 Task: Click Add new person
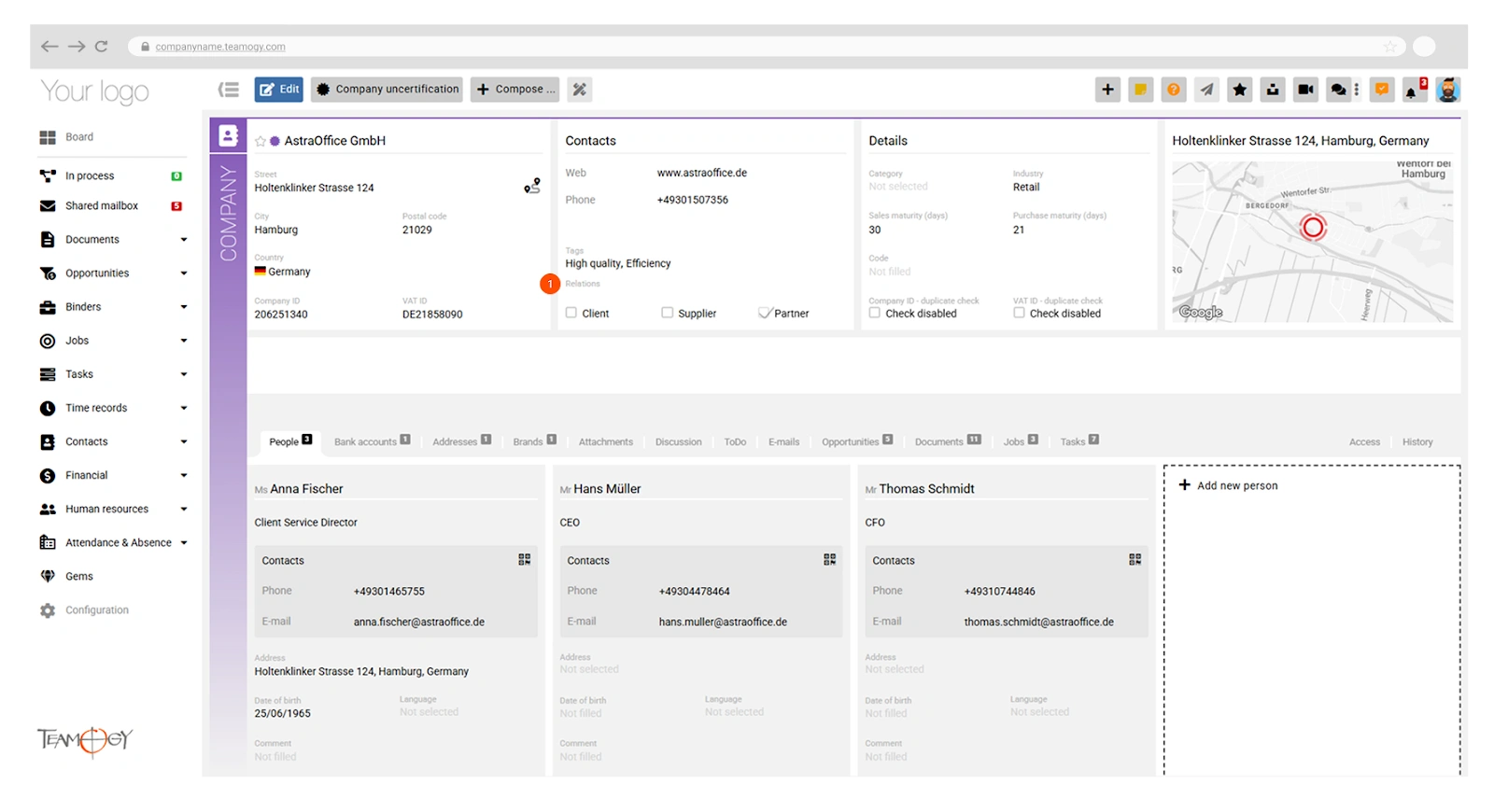pyautogui.click(x=1229, y=485)
